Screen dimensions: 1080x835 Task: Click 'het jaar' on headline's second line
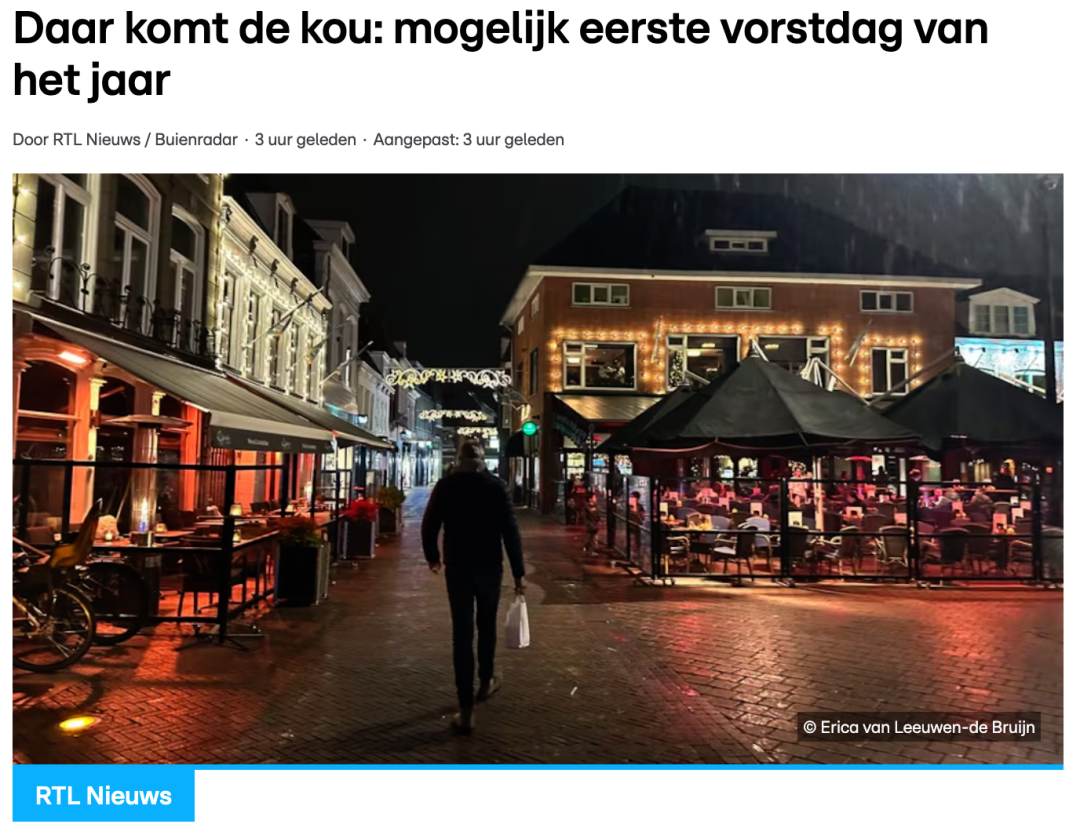point(92,80)
